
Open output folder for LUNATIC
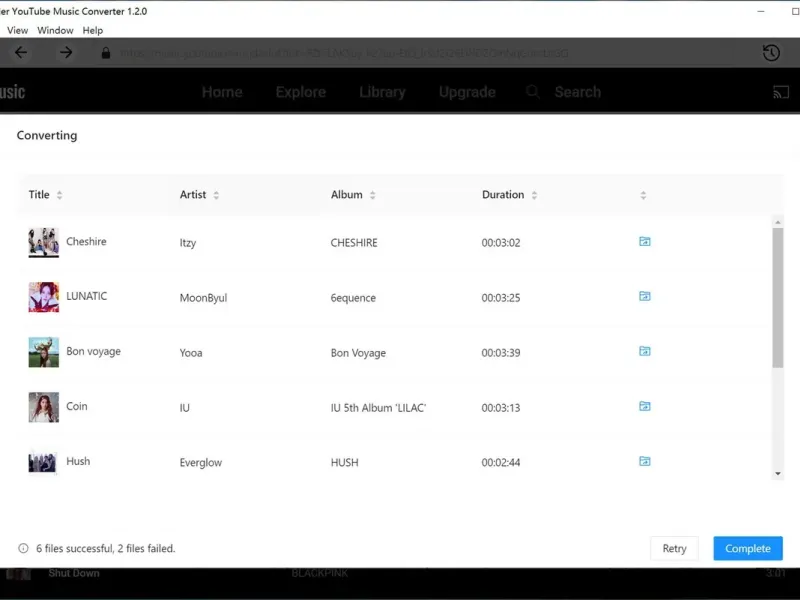(645, 296)
